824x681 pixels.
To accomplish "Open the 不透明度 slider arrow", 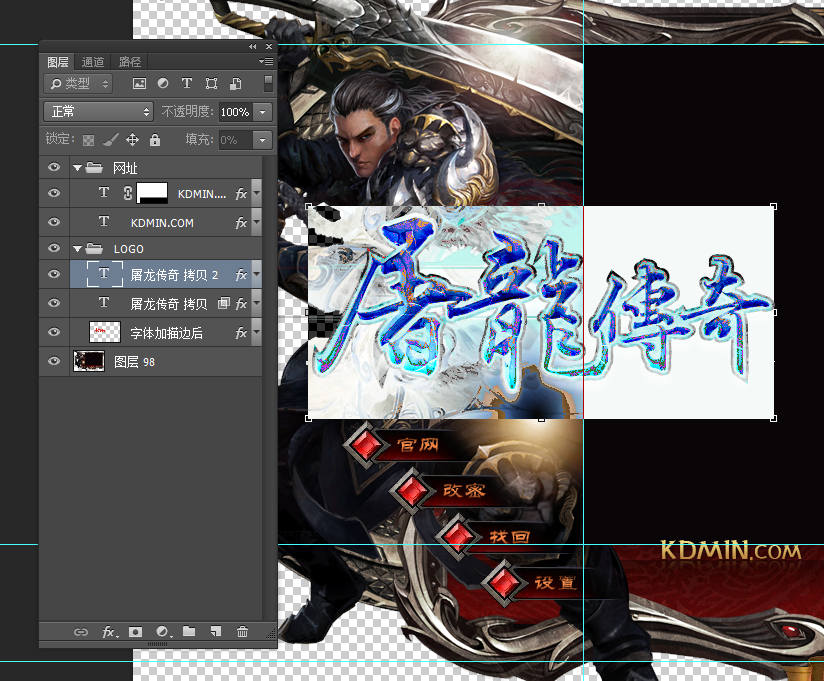I will (262, 112).
